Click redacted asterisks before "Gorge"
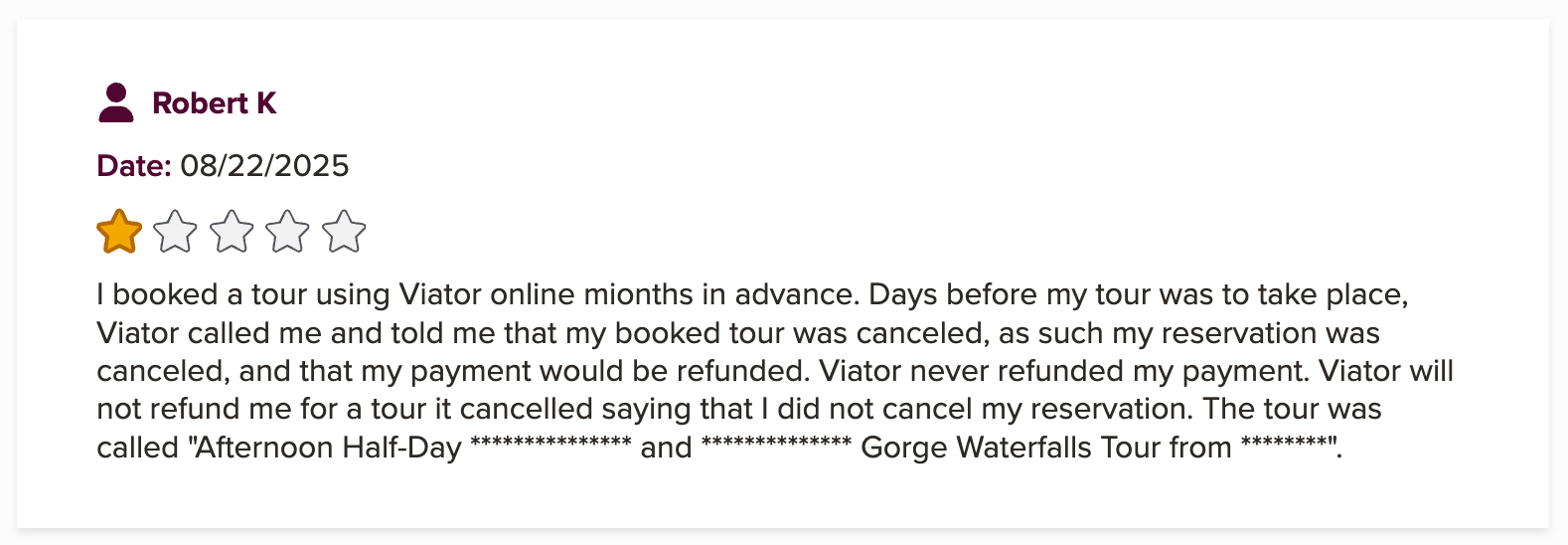 776,445
